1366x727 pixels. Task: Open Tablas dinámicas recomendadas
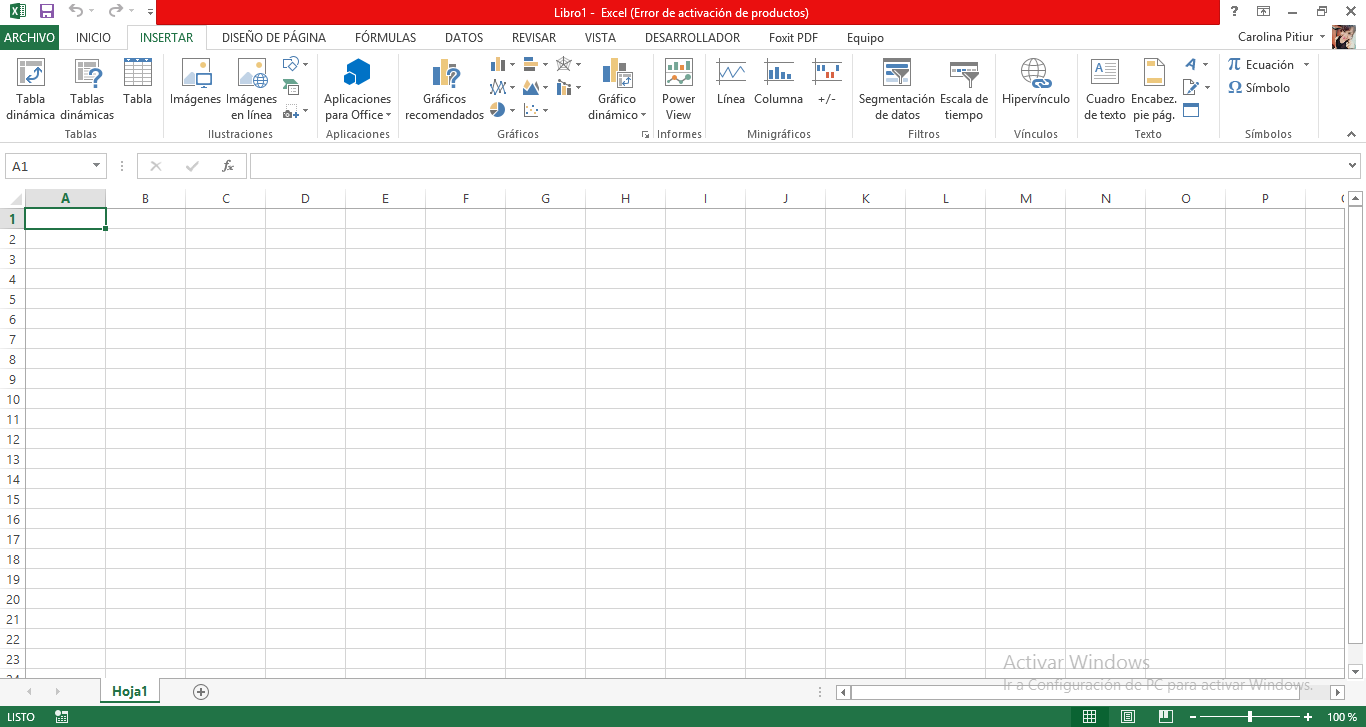87,89
